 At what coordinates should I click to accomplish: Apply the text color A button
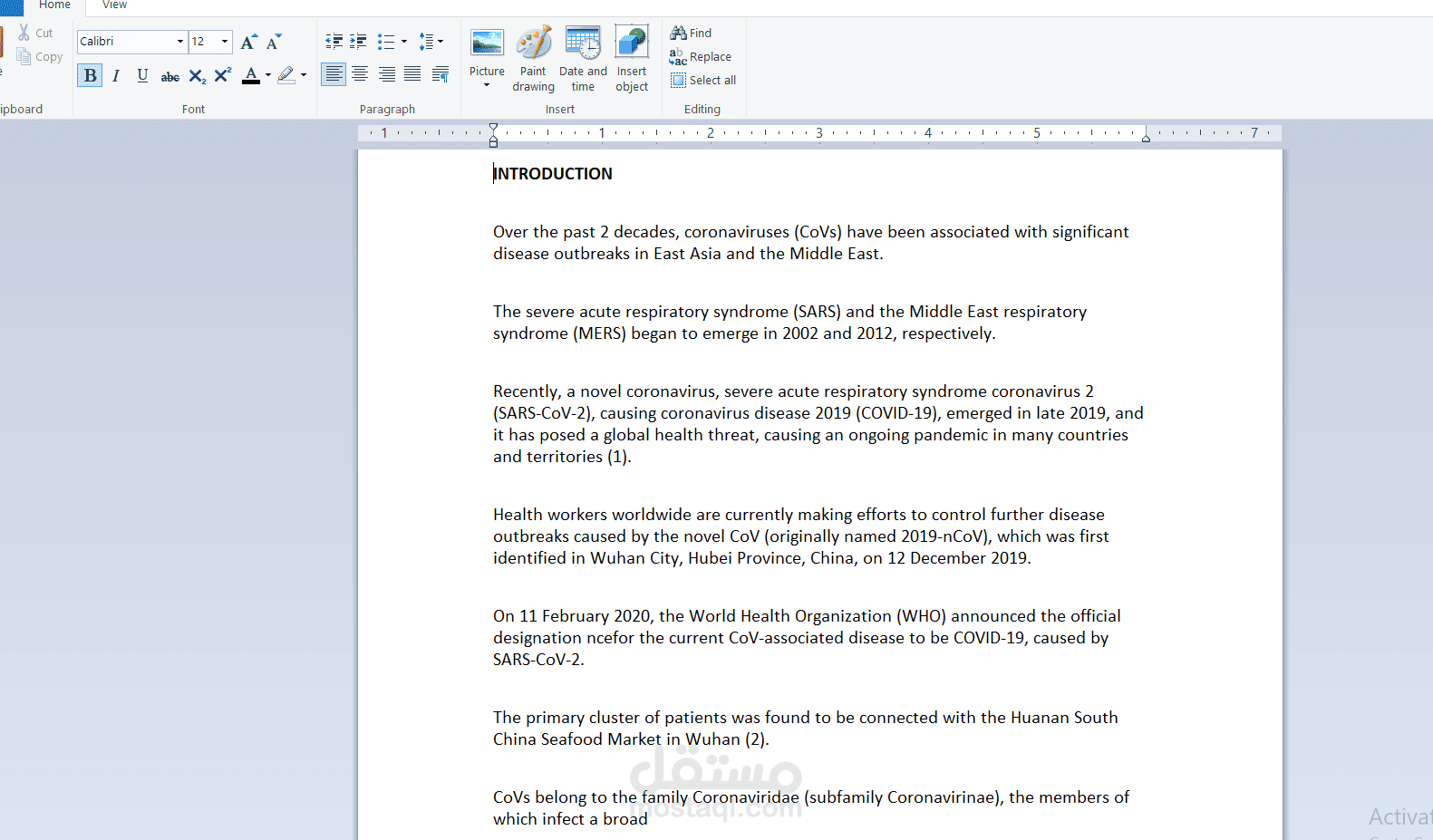coord(251,75)
